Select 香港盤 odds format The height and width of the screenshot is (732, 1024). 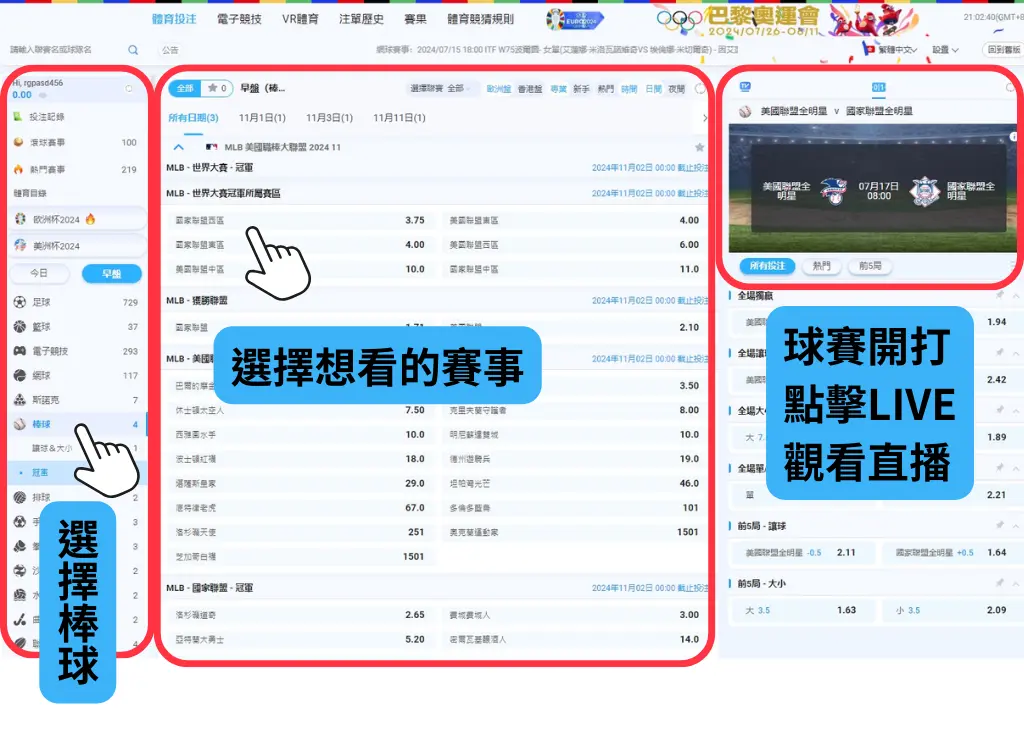[x=530, y=89]
